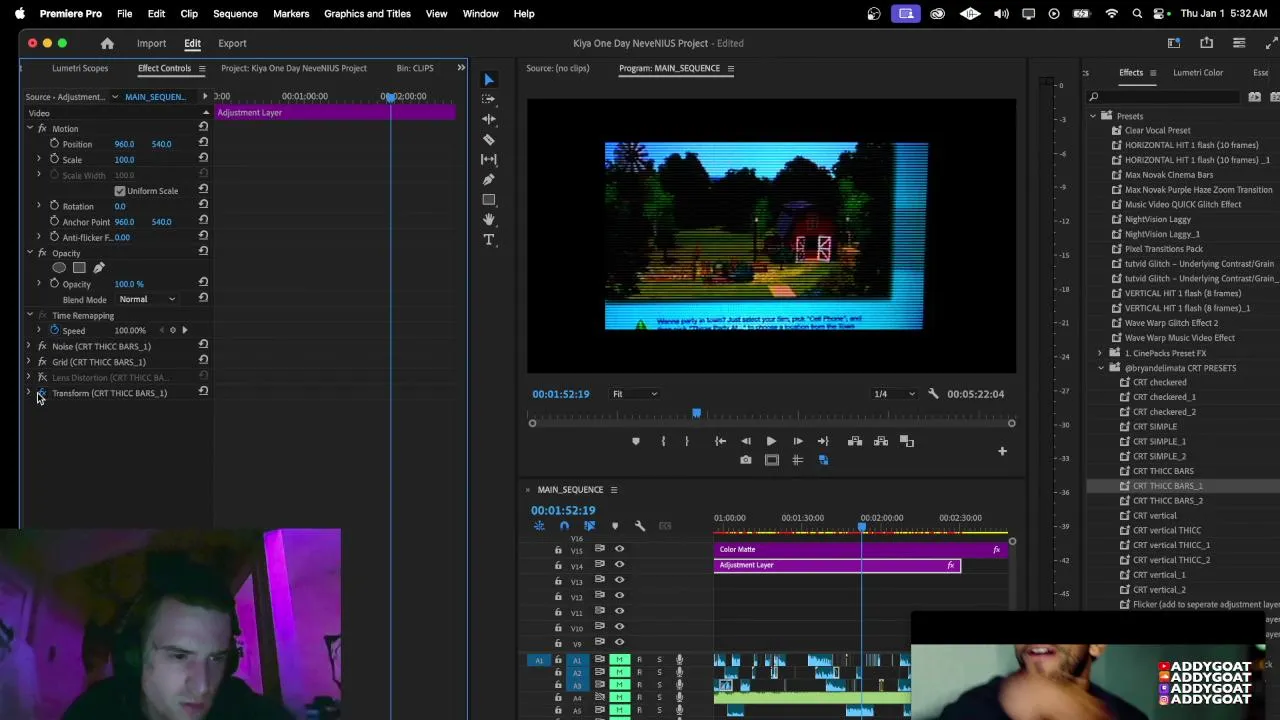Solo audio track A1
Image resolution: width=1280 pixels, height=720 pixels.
coord(659,659)
